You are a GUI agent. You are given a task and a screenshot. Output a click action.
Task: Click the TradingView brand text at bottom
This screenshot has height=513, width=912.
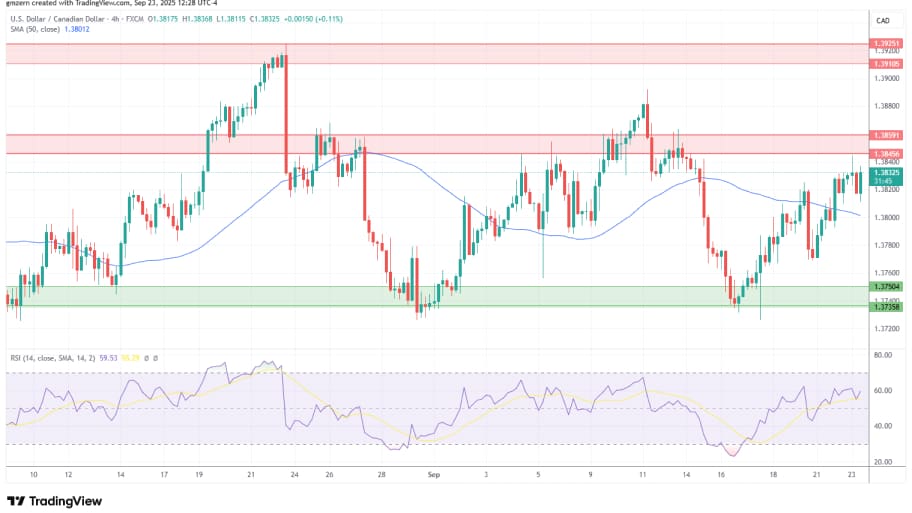coord(67,500)
